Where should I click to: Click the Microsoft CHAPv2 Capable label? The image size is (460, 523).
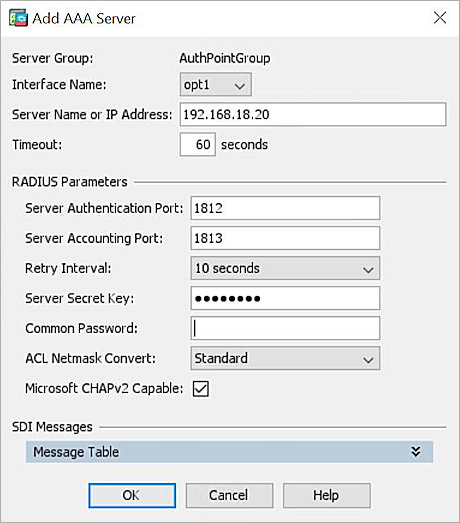[104, 389]
